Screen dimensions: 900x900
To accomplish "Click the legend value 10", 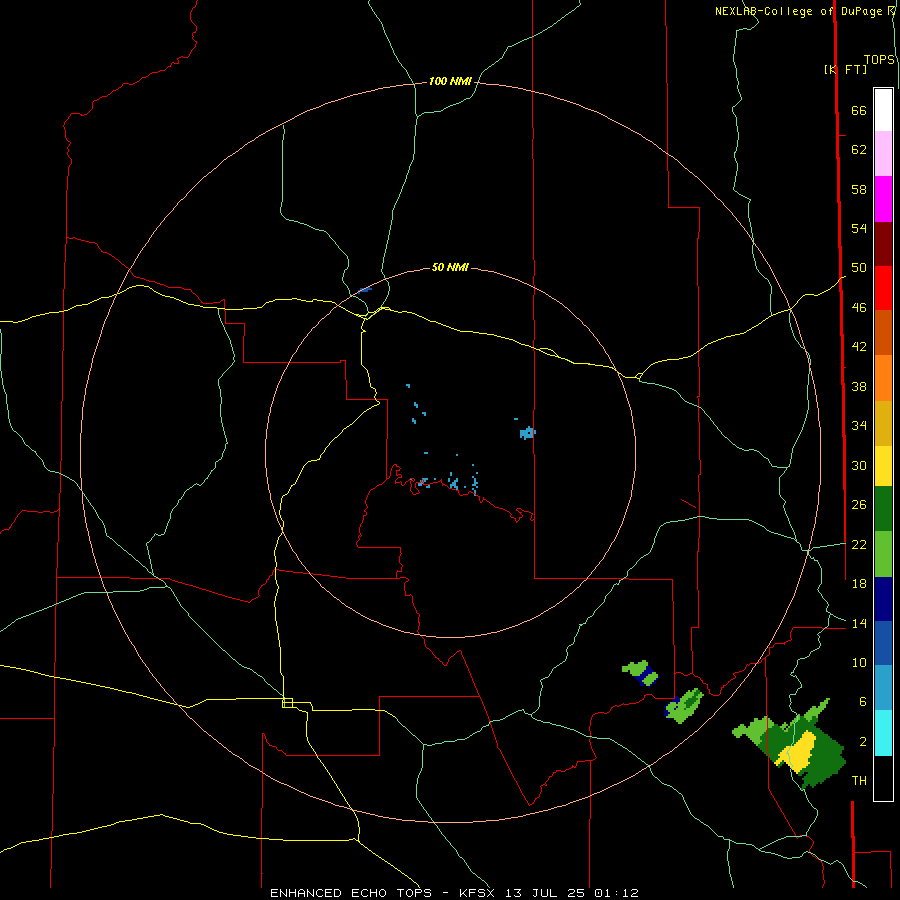I will coord(859,662).
